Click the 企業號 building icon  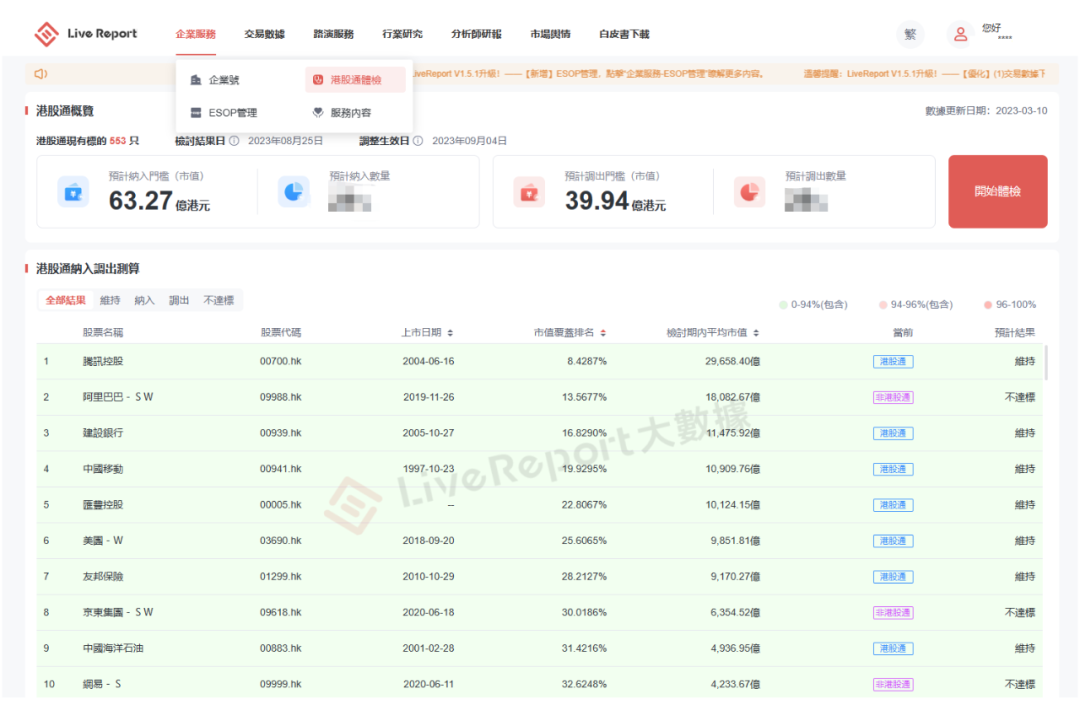tap(196, 80)
